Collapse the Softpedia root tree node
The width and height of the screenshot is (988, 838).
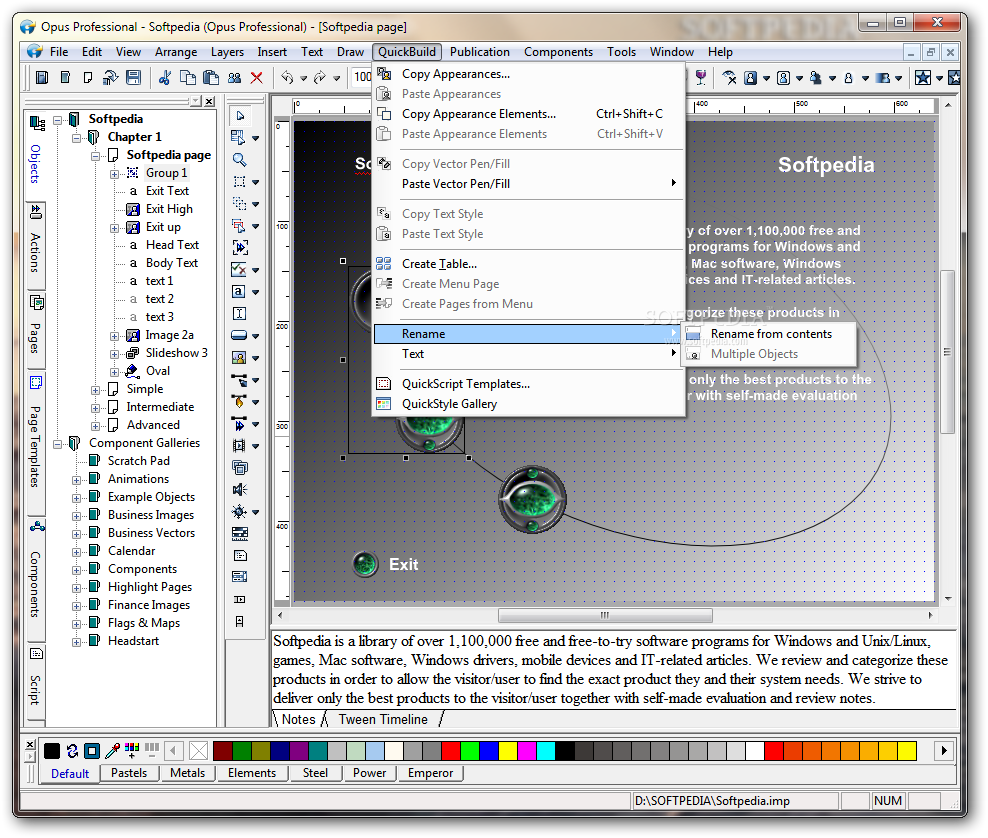pos(58,119)
